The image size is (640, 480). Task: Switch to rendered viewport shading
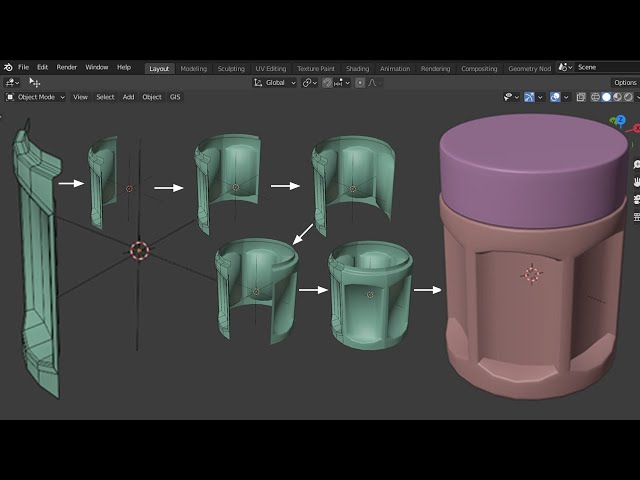tap(628, 97)
